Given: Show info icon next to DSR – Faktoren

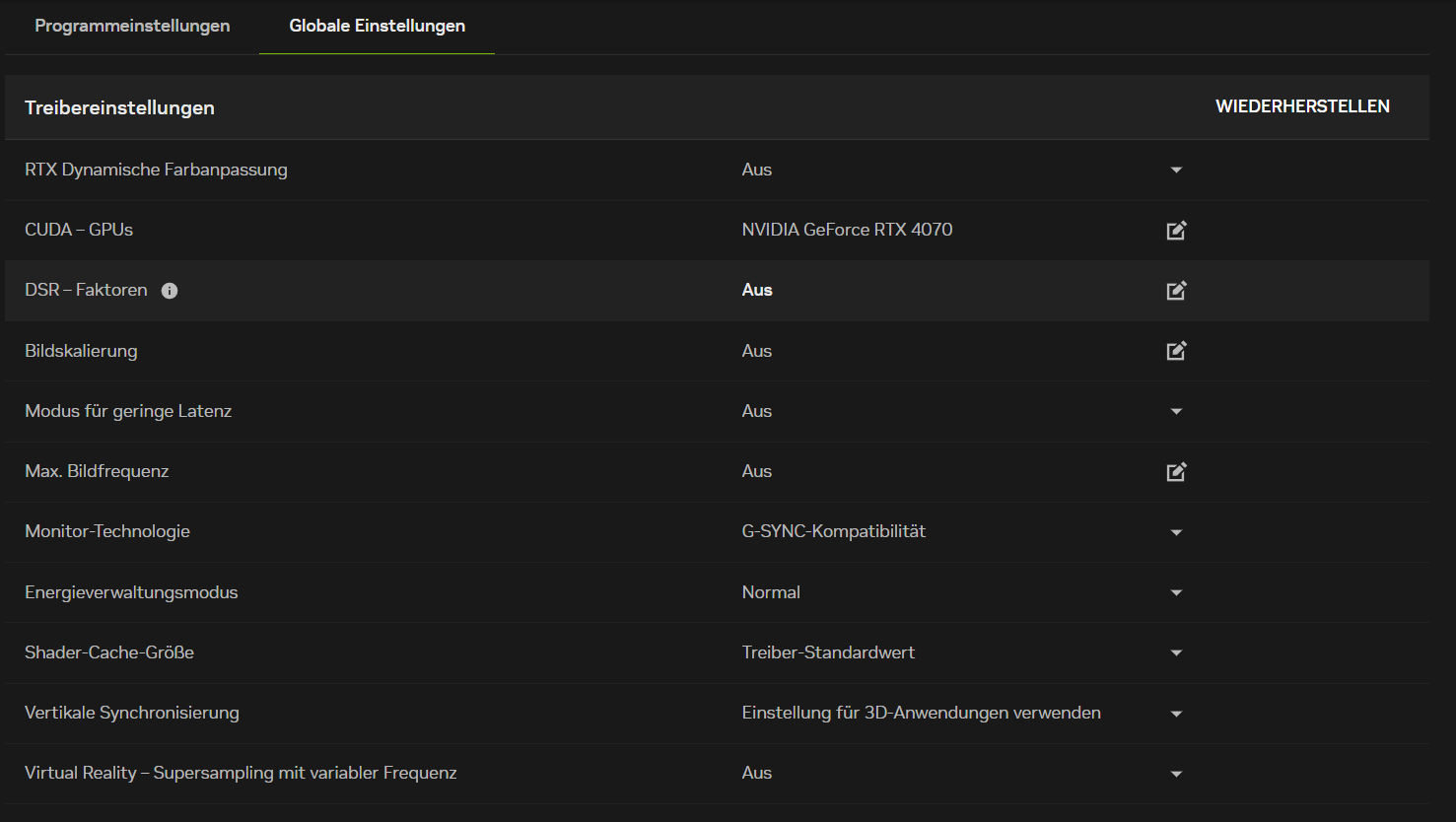Looking at the screenshot, I should [170, 291].
